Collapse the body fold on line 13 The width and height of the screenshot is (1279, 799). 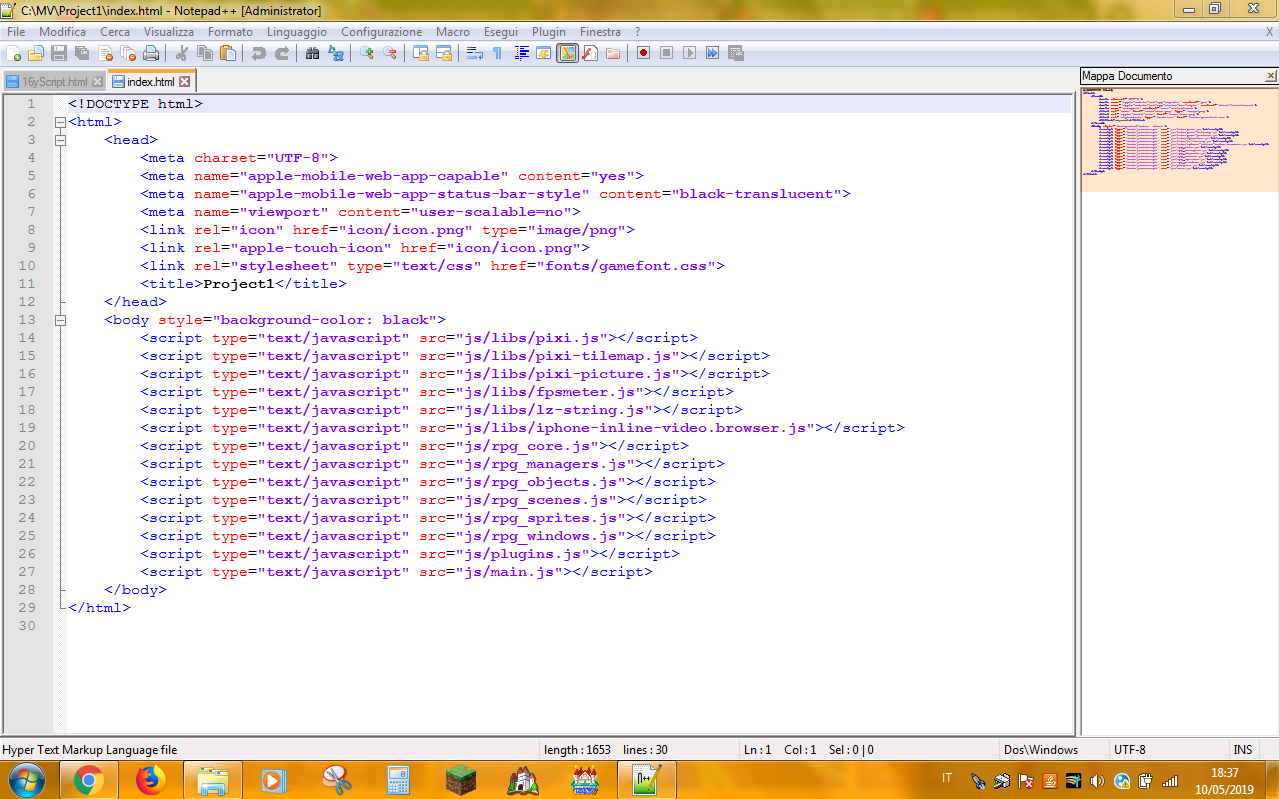point(60,320)
